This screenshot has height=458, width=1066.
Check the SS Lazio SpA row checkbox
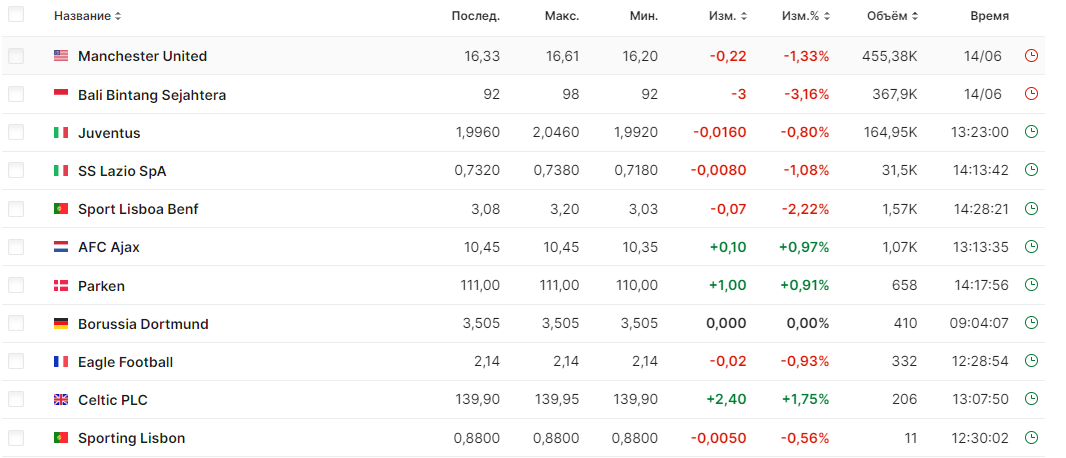pyautogui.click(x=16, y=171)
